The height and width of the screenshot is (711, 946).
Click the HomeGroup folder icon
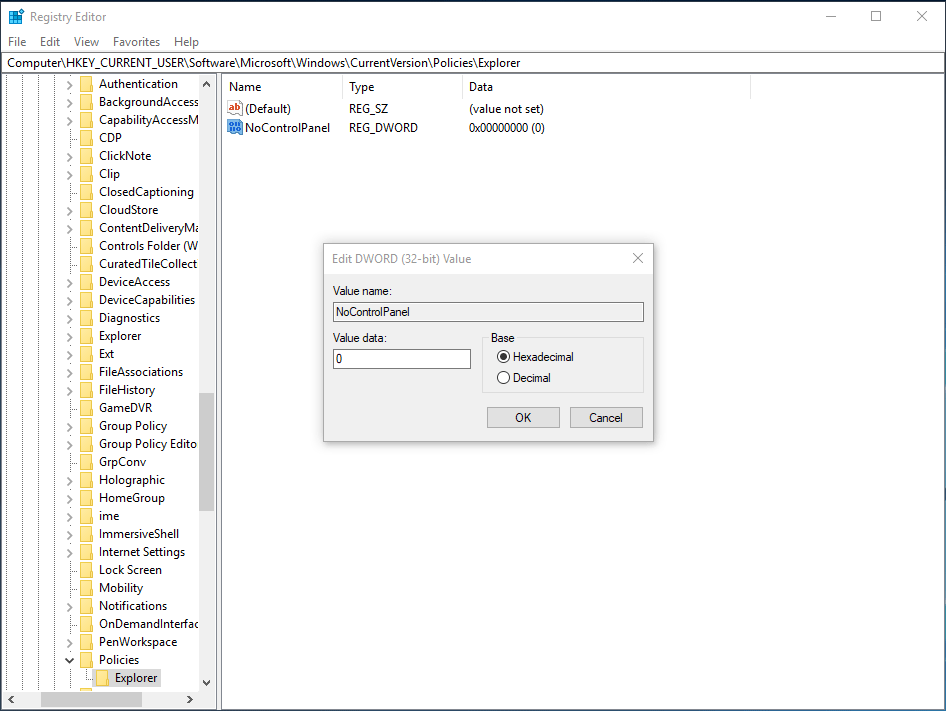[x=87, y=498]
